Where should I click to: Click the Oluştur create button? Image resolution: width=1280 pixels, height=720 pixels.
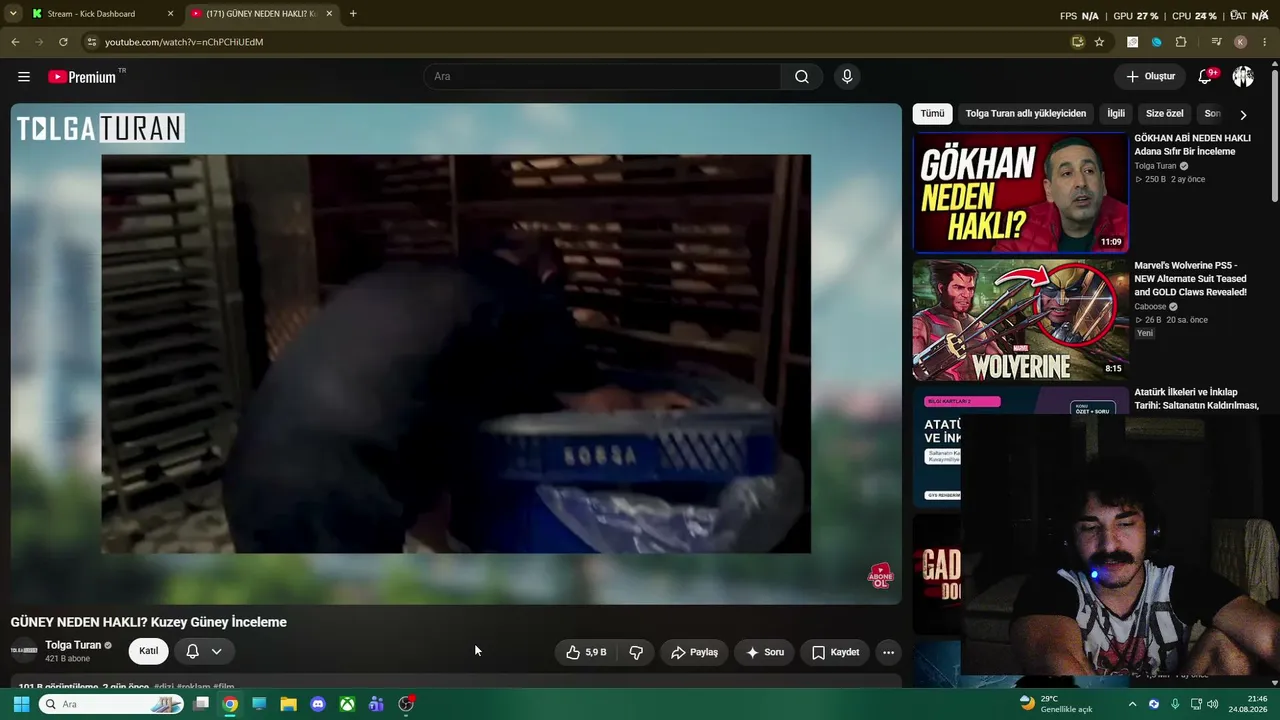1150,77
